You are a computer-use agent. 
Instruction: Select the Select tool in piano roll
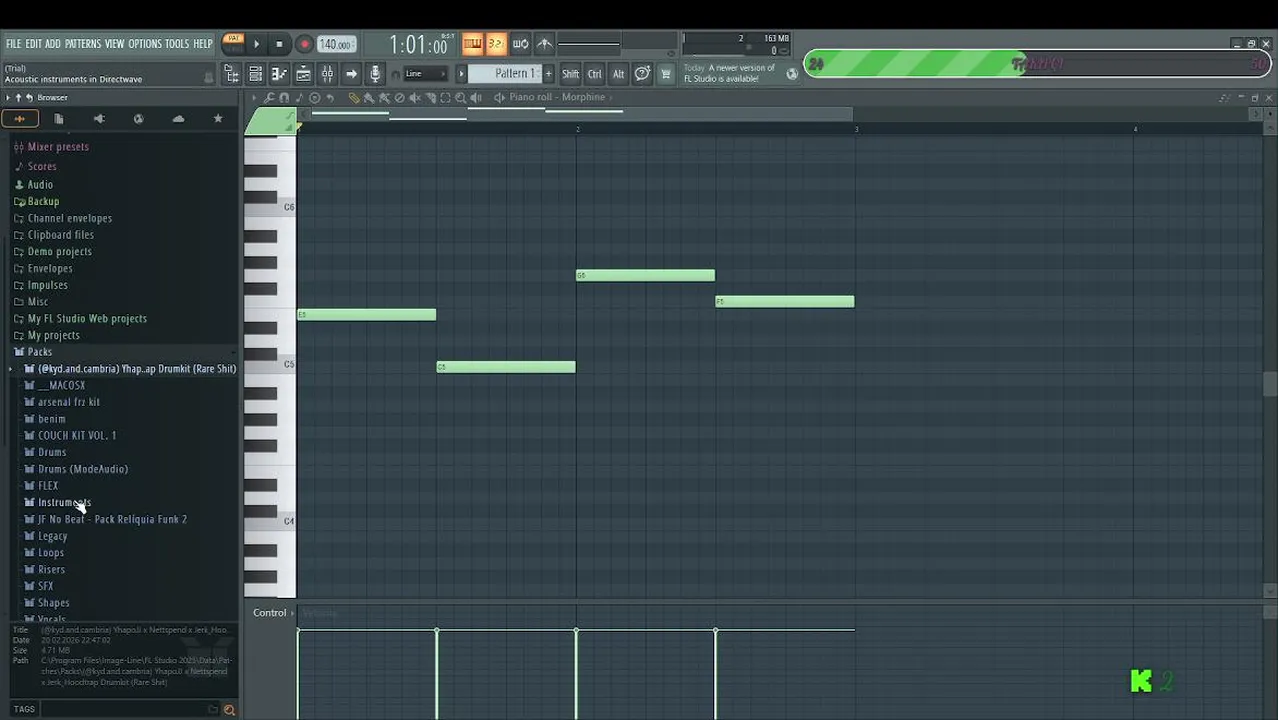(x=445, y=98)
